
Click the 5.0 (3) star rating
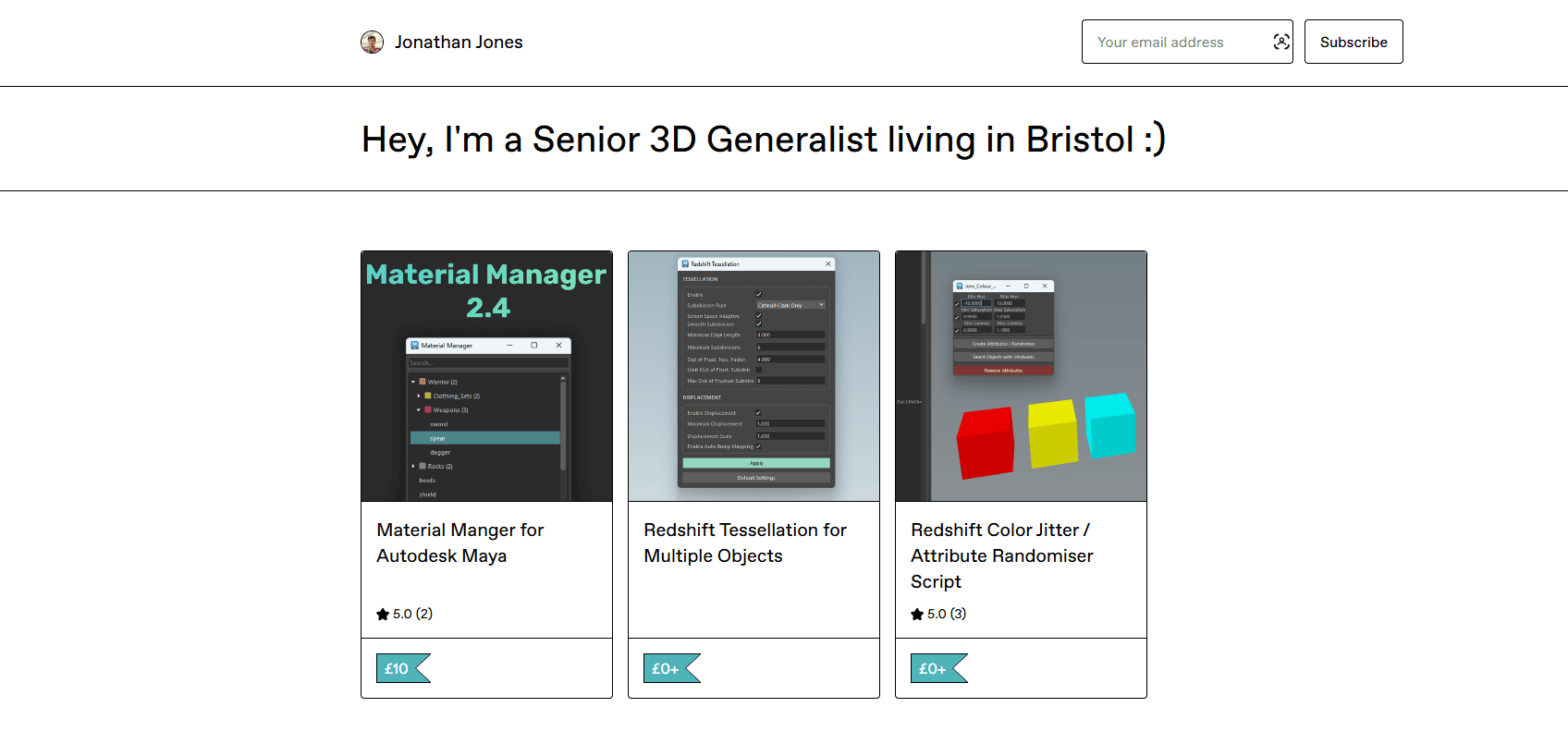click(x=938, y=614)
